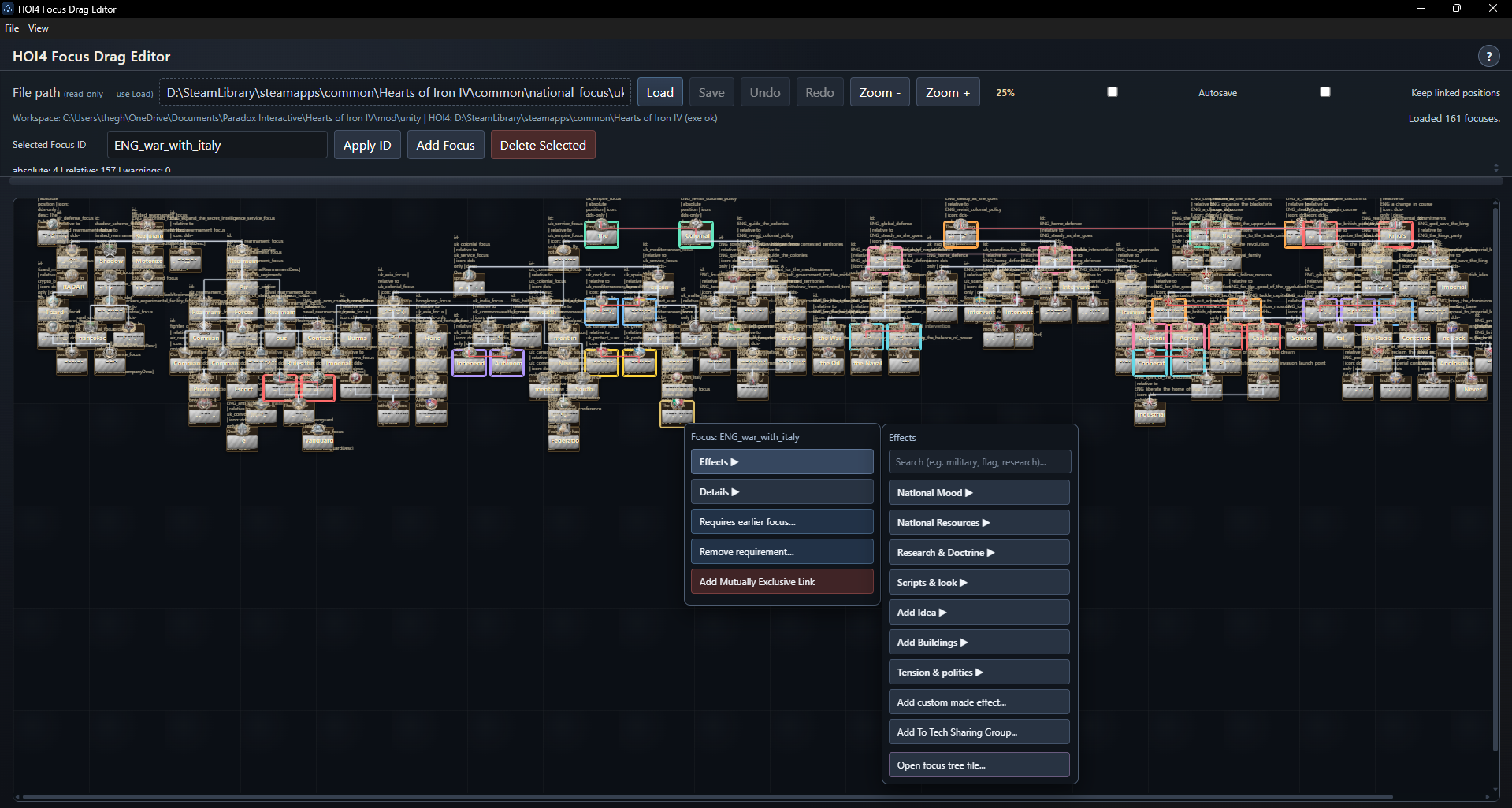Click the Apply ID button
Screen dimensions: 1512x808
pos(367,145)
